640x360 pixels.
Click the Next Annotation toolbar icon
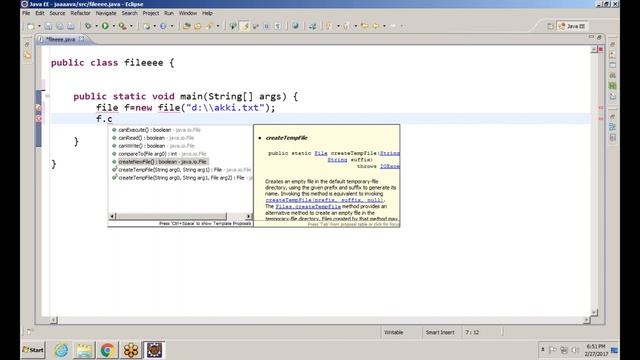click(329, 26)
